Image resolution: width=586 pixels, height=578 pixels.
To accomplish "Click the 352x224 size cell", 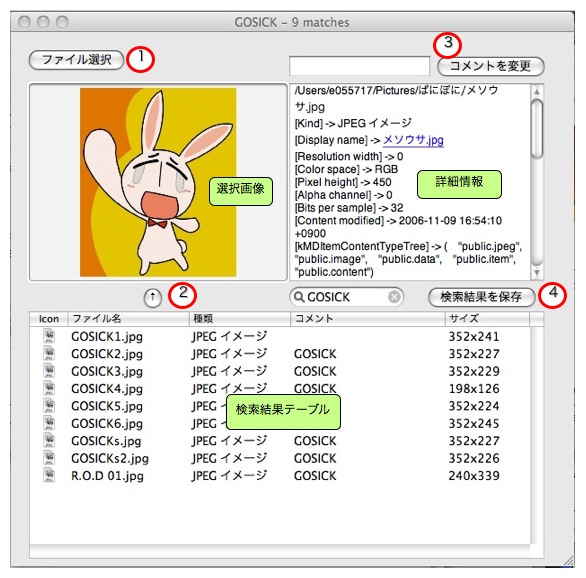I will (474, 406).
